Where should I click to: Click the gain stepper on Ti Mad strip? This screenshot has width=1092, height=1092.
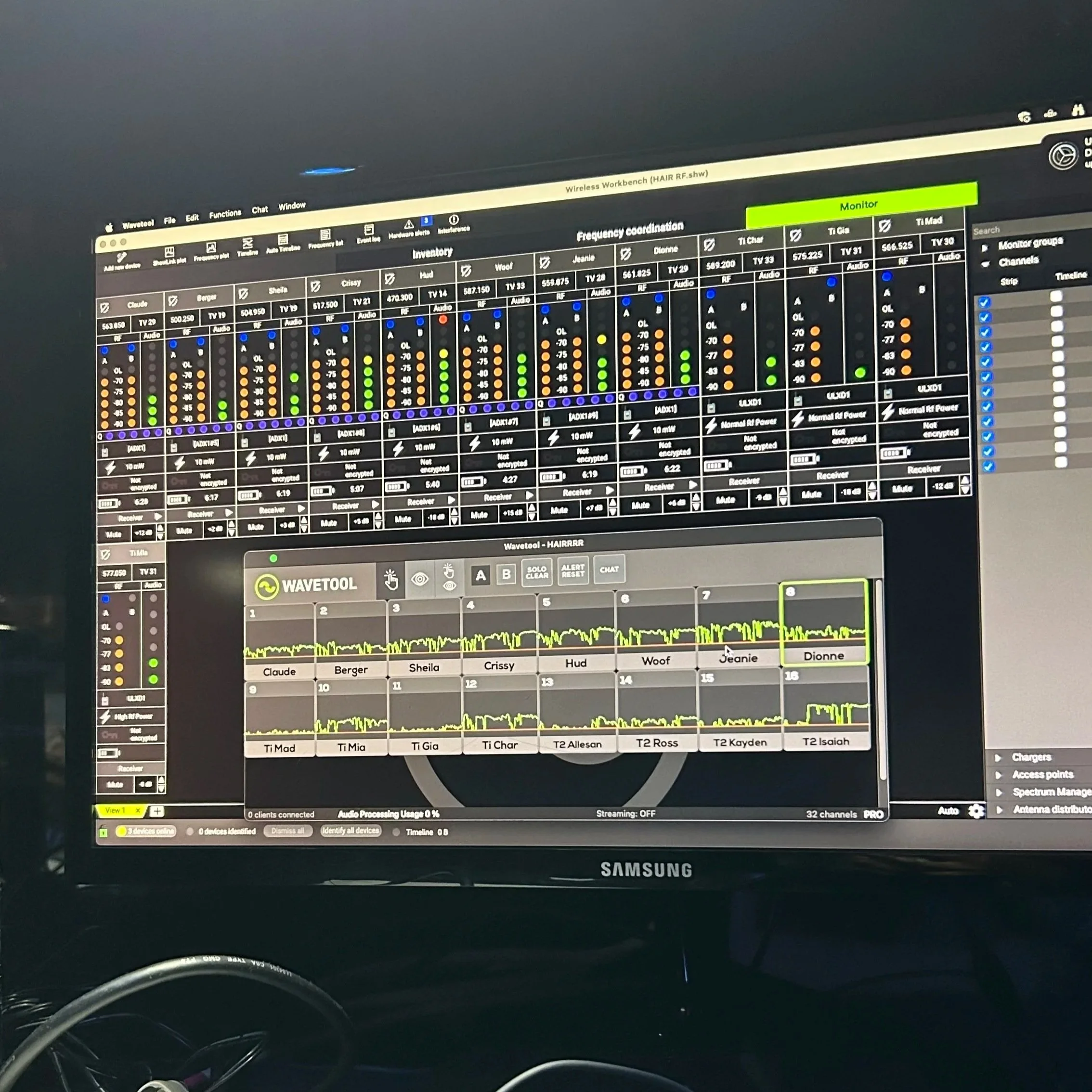(965, 484)
